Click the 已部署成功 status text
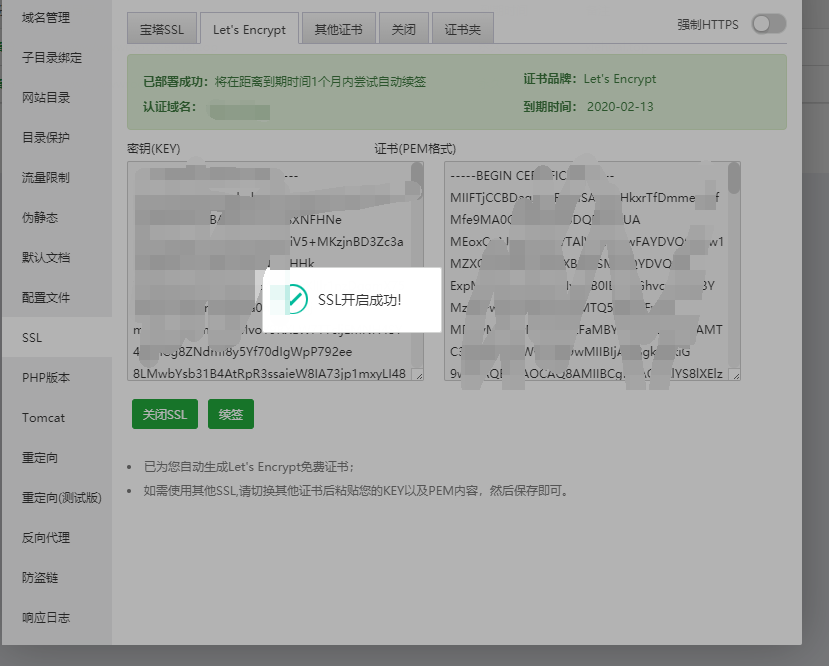Image resolution: width=829 pixels, height=666 pixels. [x=285, y=82]
